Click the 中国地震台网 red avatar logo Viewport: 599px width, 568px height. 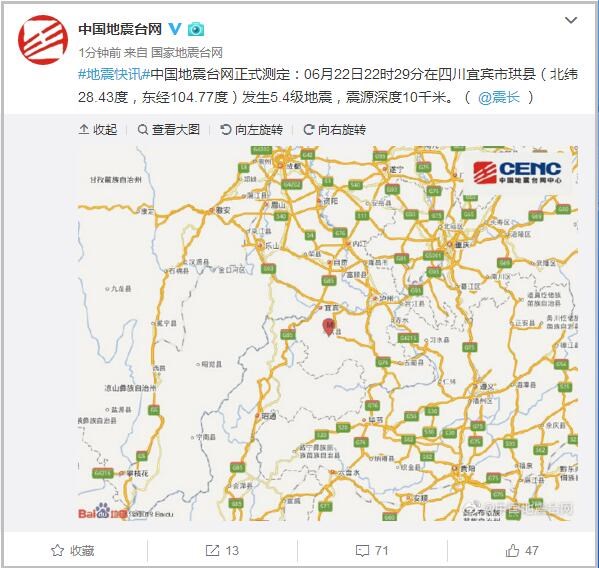click(x=43, y=40)
